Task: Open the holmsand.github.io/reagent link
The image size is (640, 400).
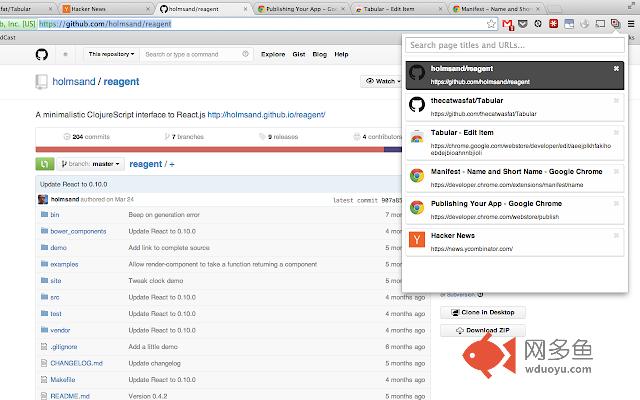Action: pos(266,115)
